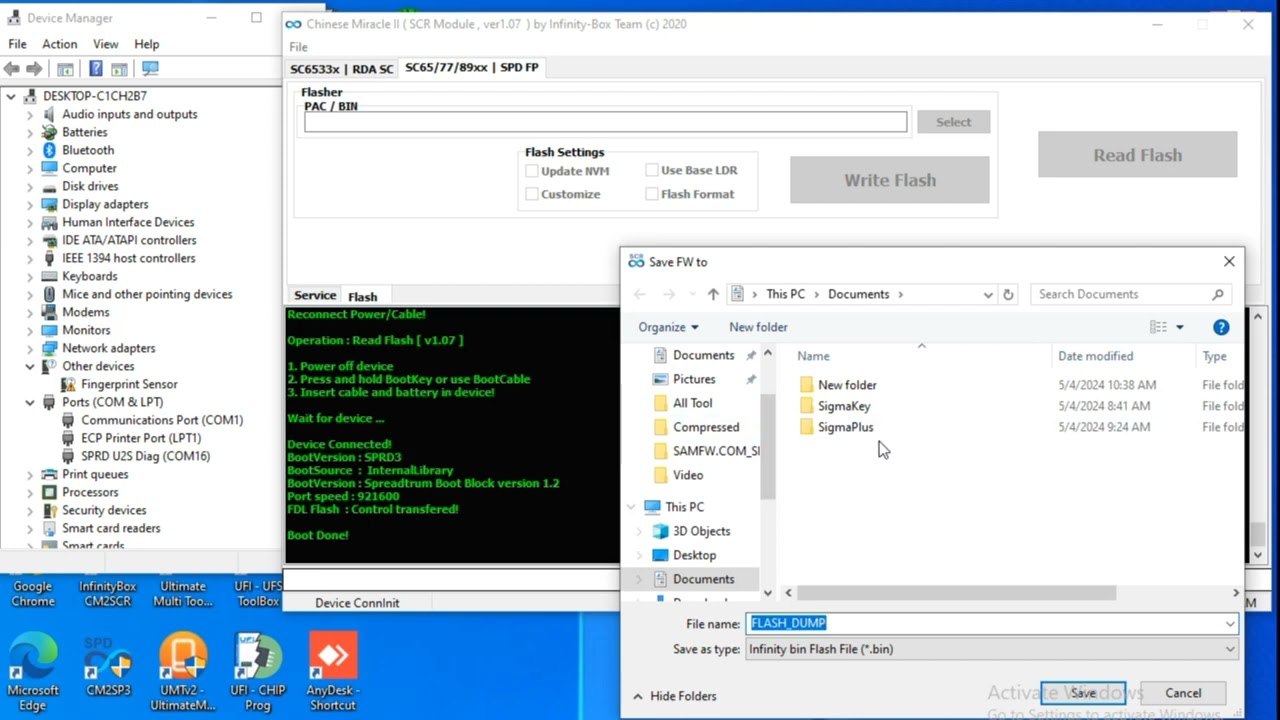Open the New folder item in file list
1280x720 pixels.
pyautogui.click(x=847, y=385)
